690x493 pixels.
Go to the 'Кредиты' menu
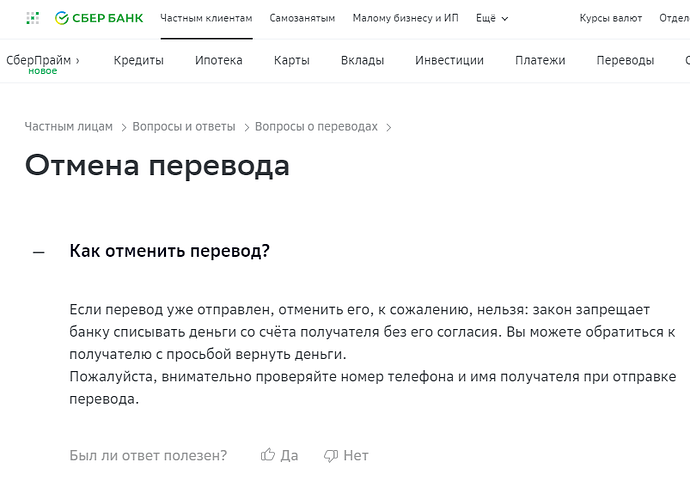click(138, 60)
